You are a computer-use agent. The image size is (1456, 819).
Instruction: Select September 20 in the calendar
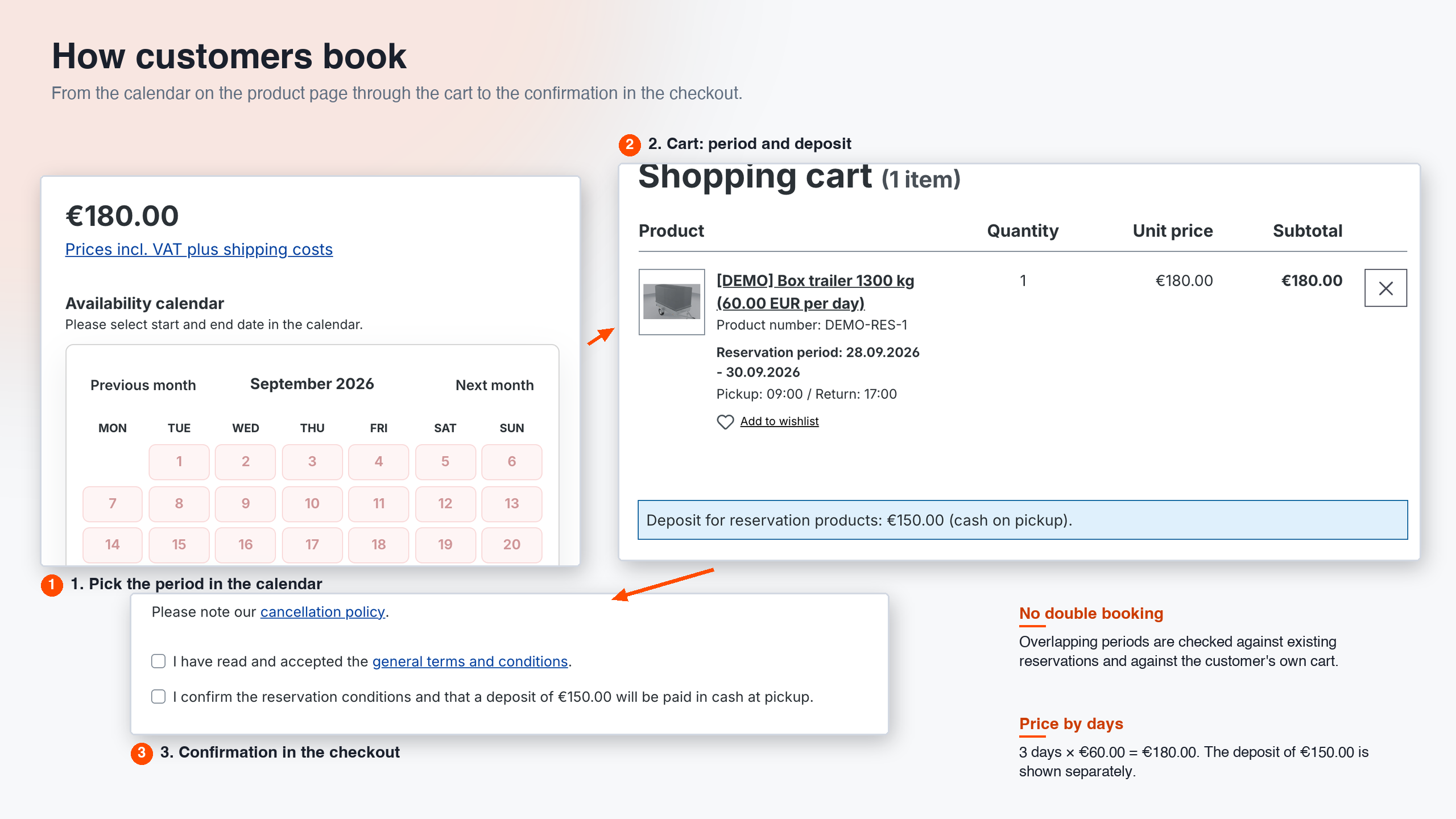512,545
